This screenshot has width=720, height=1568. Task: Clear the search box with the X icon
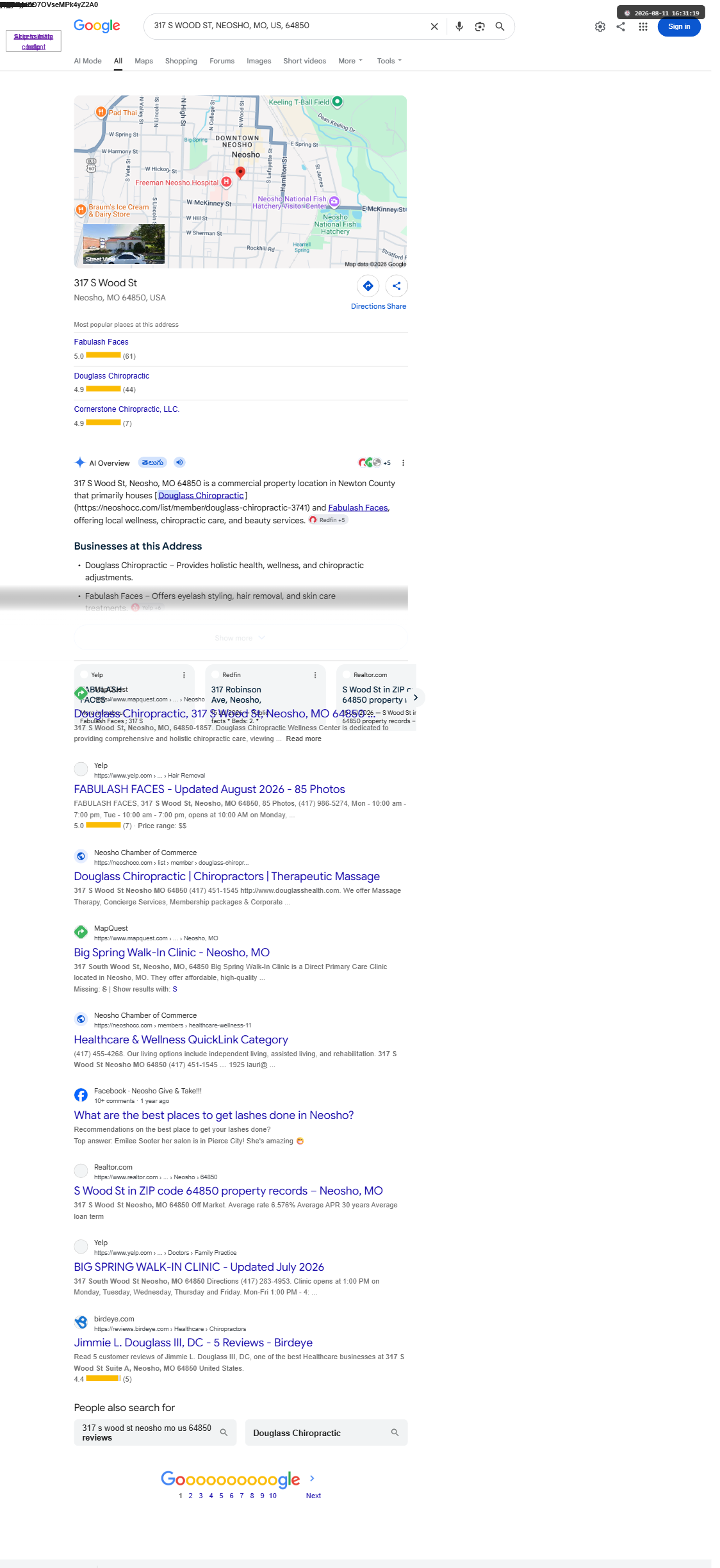pos(434,26)
